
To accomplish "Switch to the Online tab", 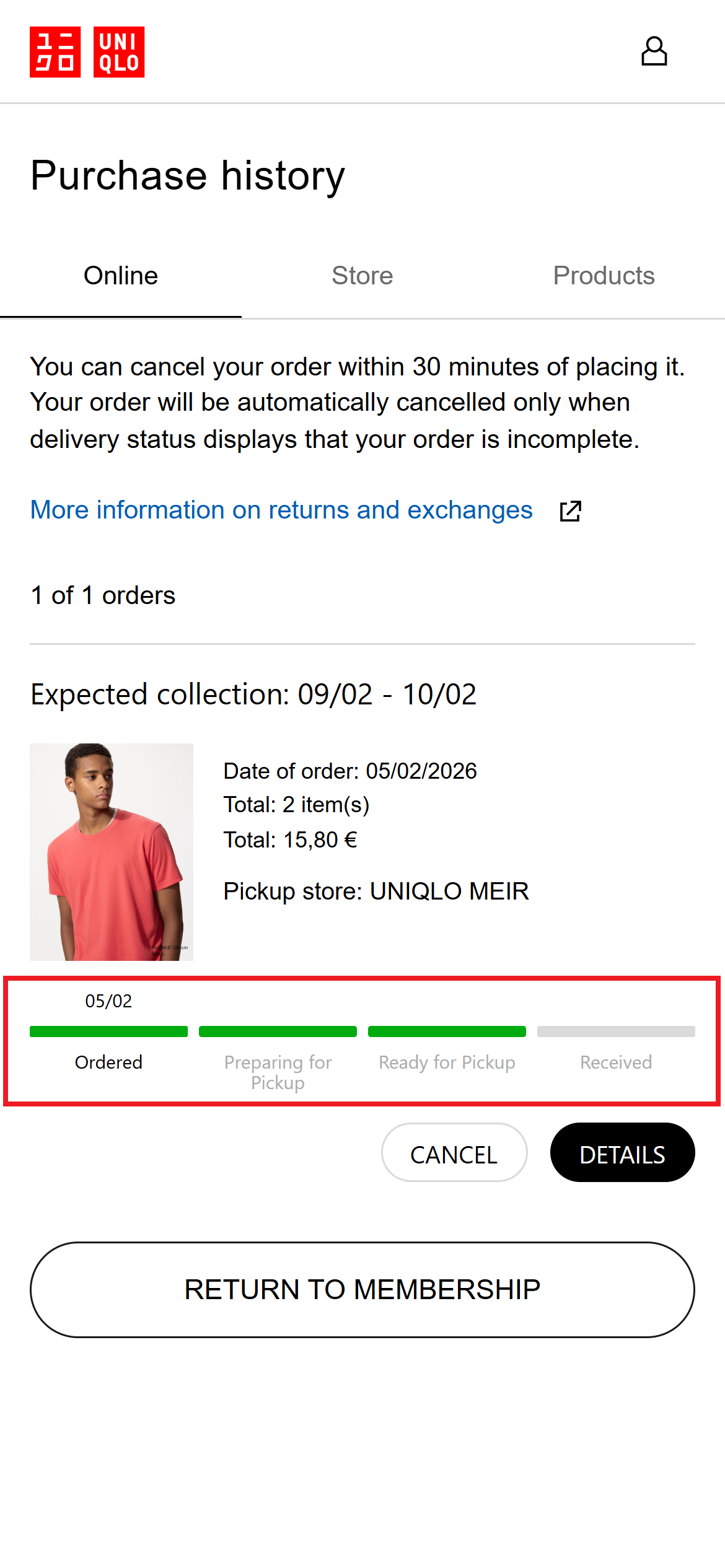I will 121,276.
